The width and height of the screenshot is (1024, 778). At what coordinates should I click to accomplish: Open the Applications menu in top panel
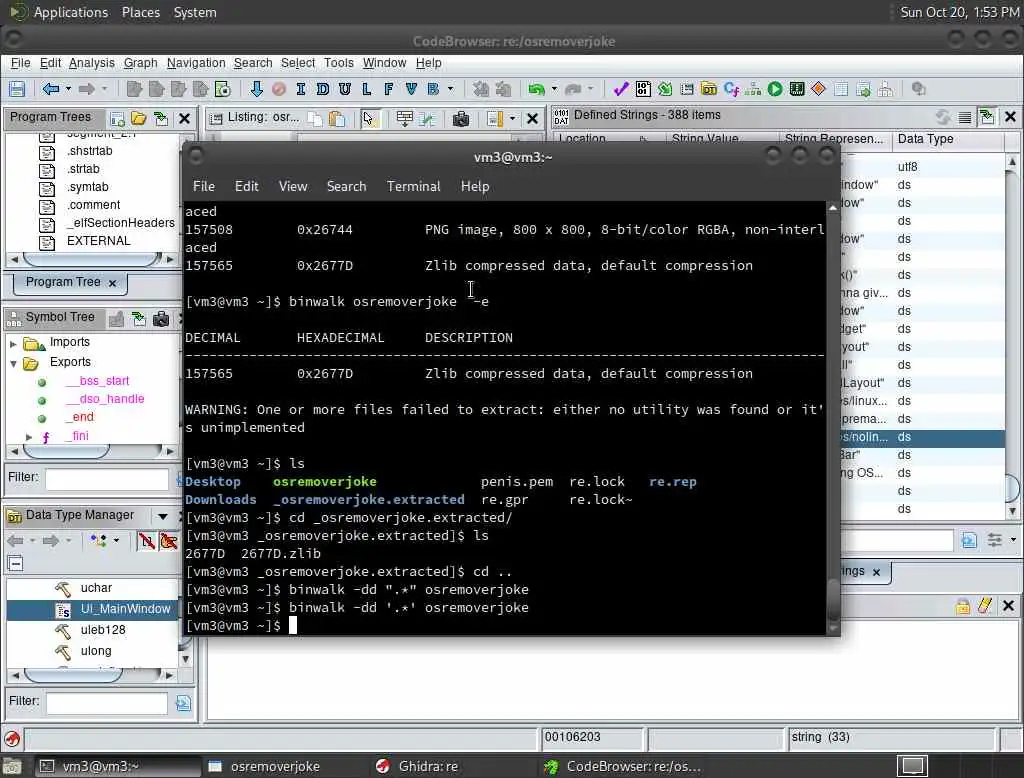click(71, 12)
